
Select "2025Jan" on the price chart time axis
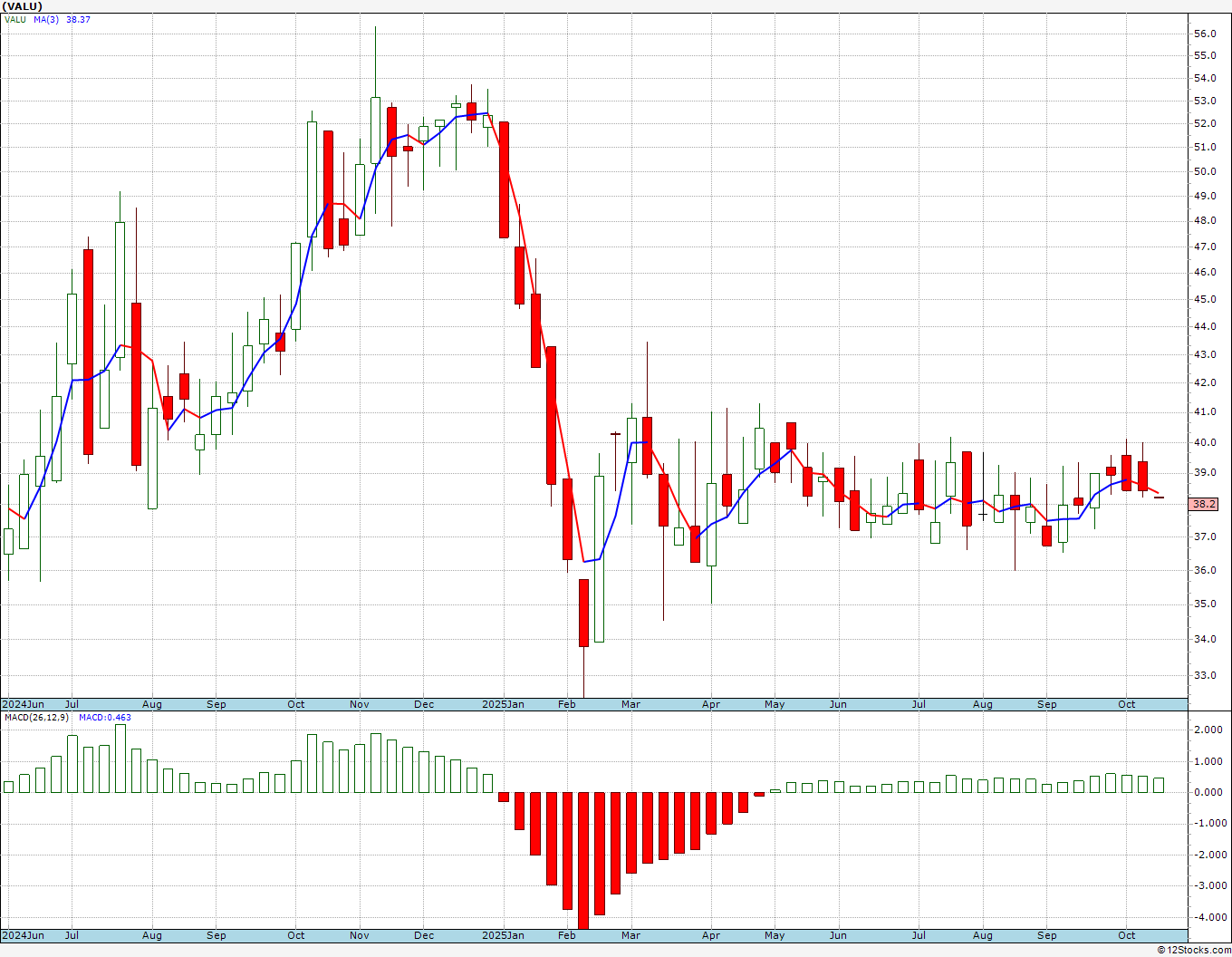pos(503,704)
